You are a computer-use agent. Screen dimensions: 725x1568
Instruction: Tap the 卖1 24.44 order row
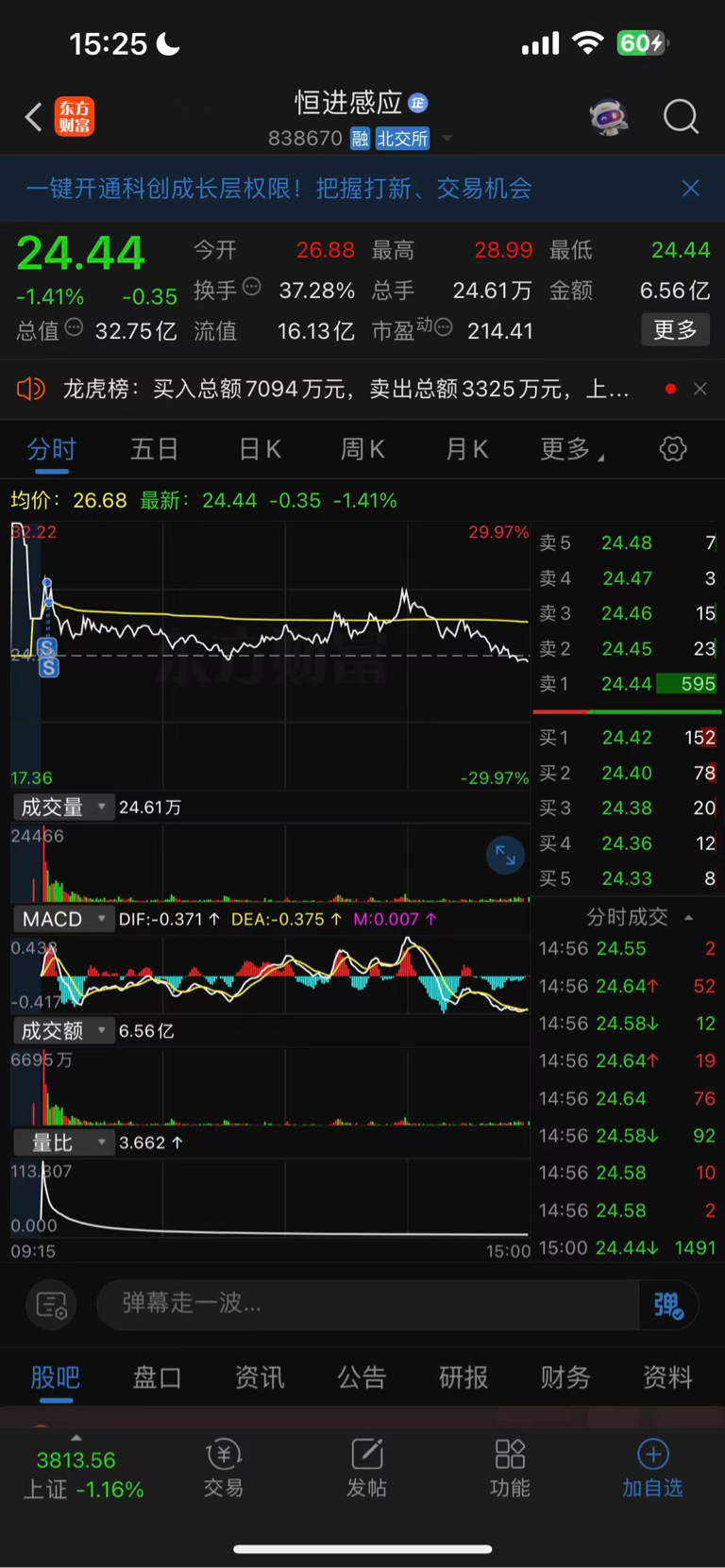pos(627,684)
